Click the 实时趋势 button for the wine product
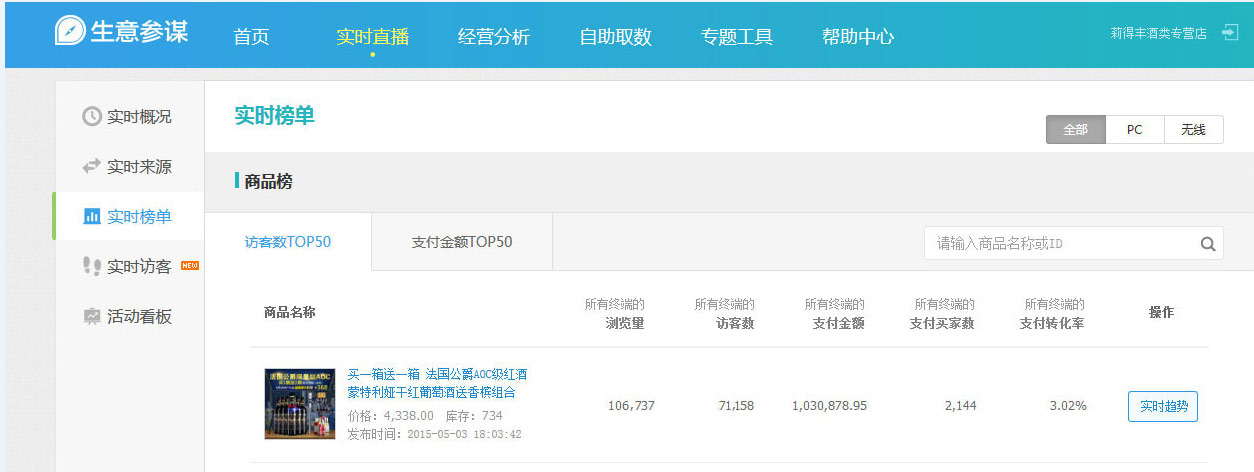Image resolution: width=1254 pixels, height=472 pixels. (x=1162, y=406)
